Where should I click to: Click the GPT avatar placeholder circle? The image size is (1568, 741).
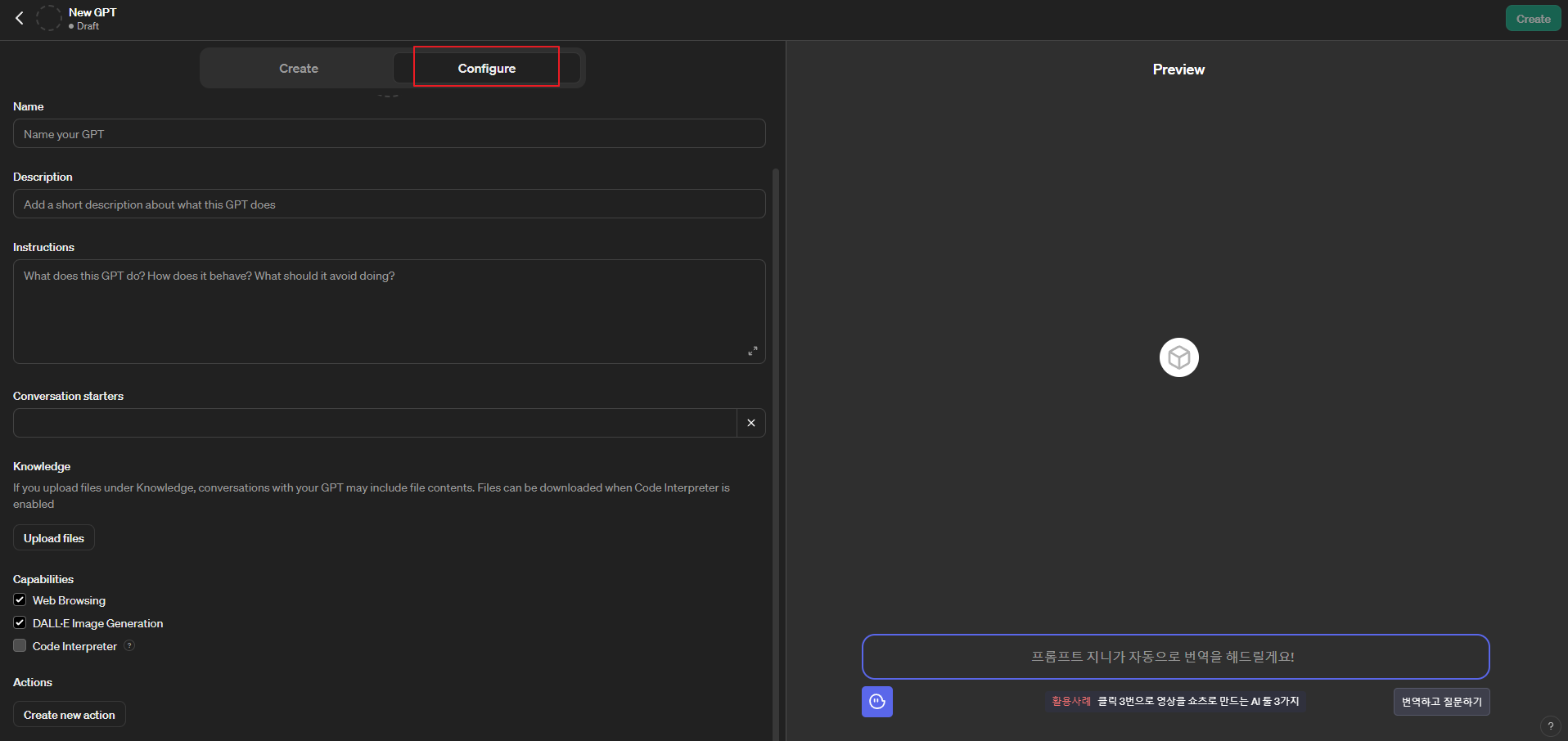click(x=49, y=18)
